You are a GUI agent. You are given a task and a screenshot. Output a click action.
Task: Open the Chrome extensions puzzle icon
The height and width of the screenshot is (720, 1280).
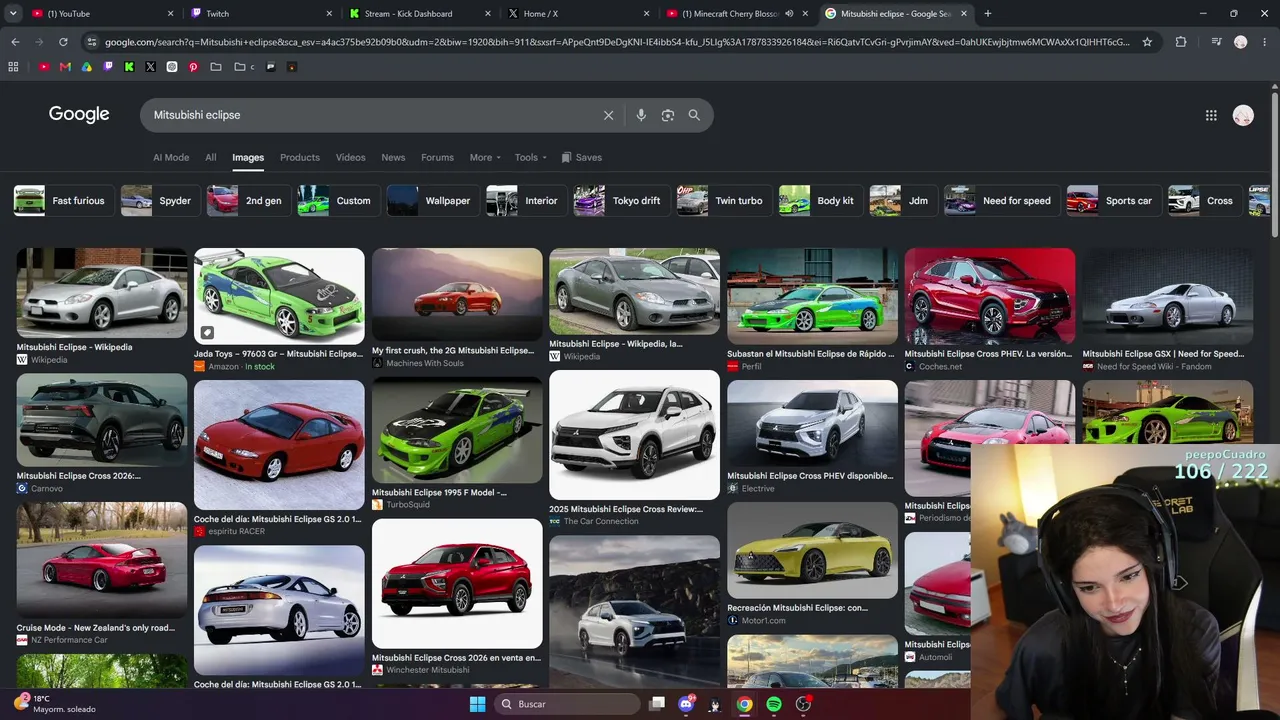pyautogui.click(x=1181, y=42)
